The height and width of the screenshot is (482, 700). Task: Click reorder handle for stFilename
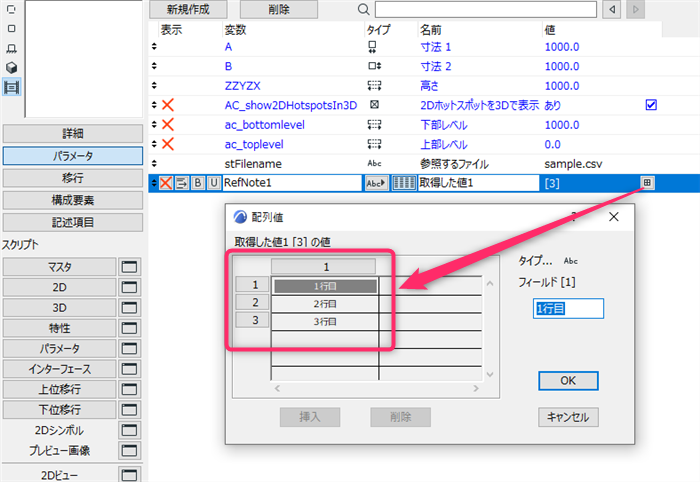(x=154, y=163)
